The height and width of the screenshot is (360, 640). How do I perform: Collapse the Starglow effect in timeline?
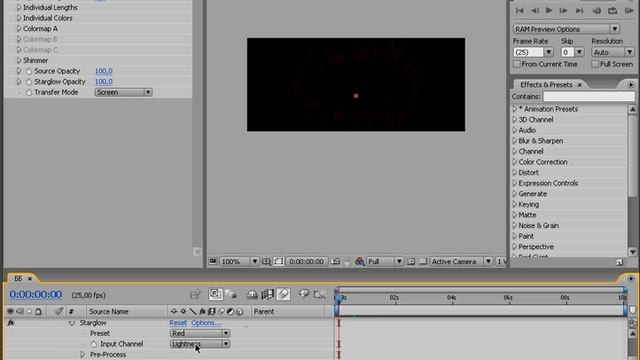click(x=72, y=323)
